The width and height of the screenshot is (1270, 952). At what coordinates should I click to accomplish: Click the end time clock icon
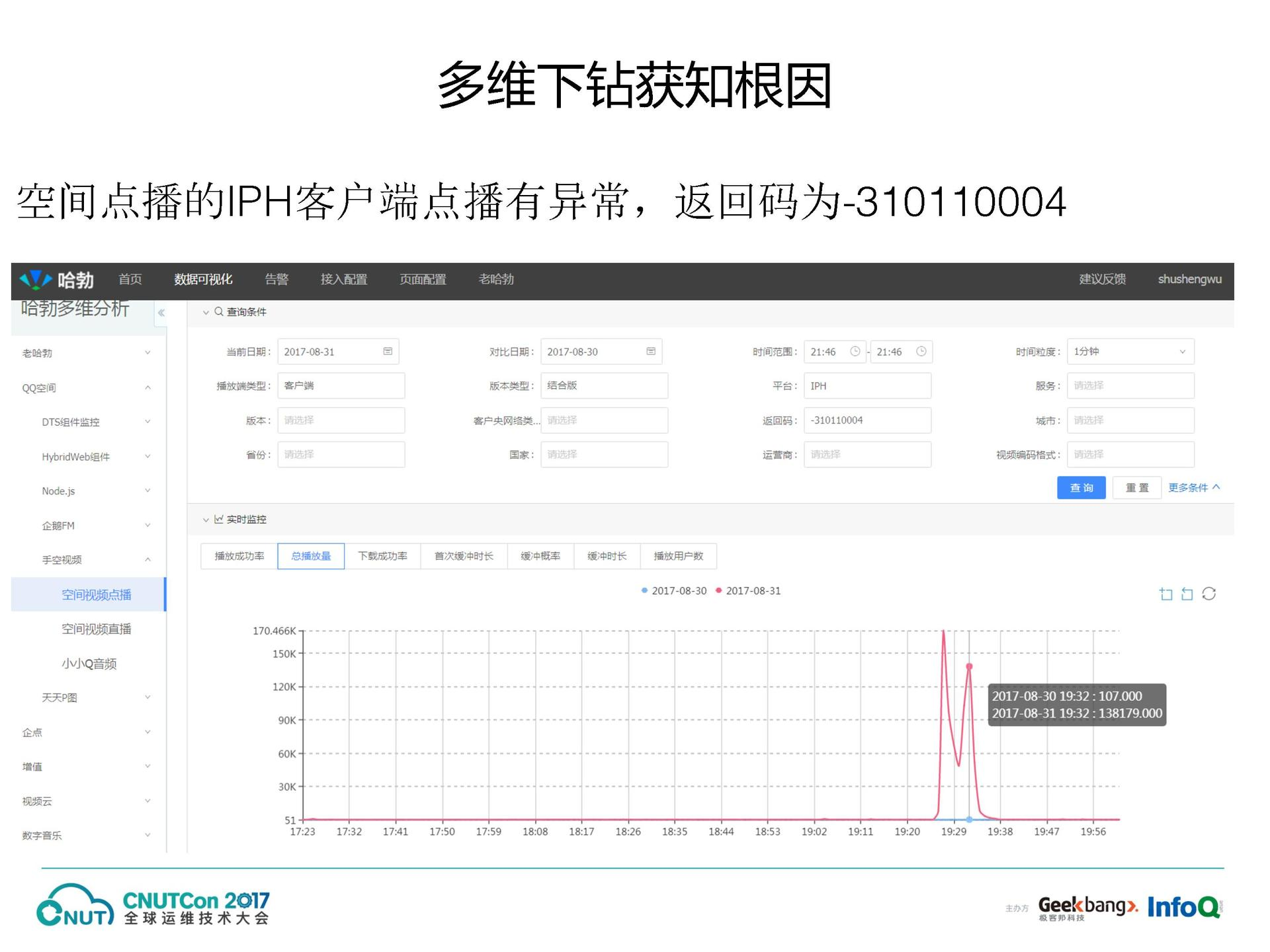[921, 352]
